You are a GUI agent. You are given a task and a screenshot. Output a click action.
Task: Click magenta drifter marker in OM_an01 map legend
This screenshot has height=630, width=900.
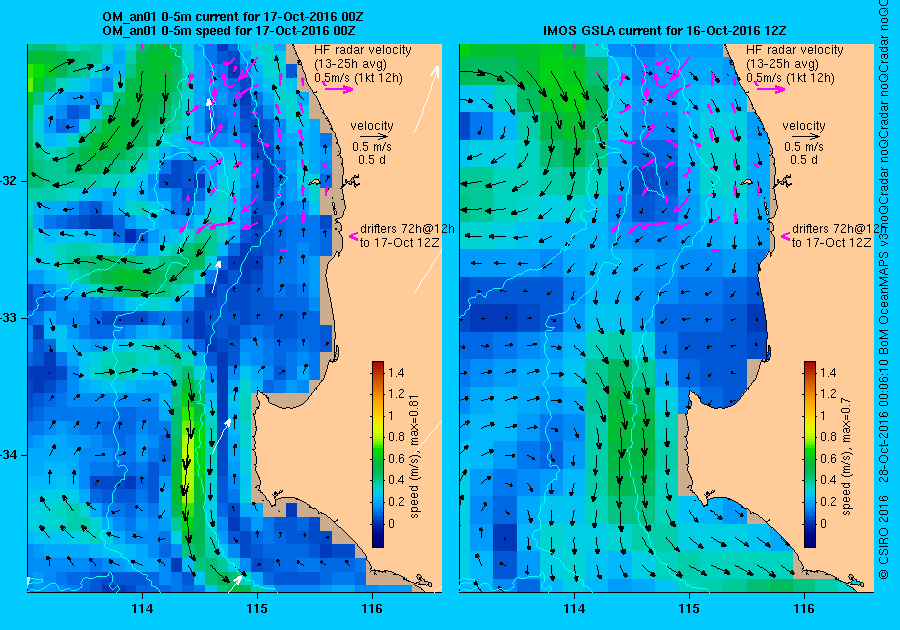pyautogui.click(x=354, y=236)
